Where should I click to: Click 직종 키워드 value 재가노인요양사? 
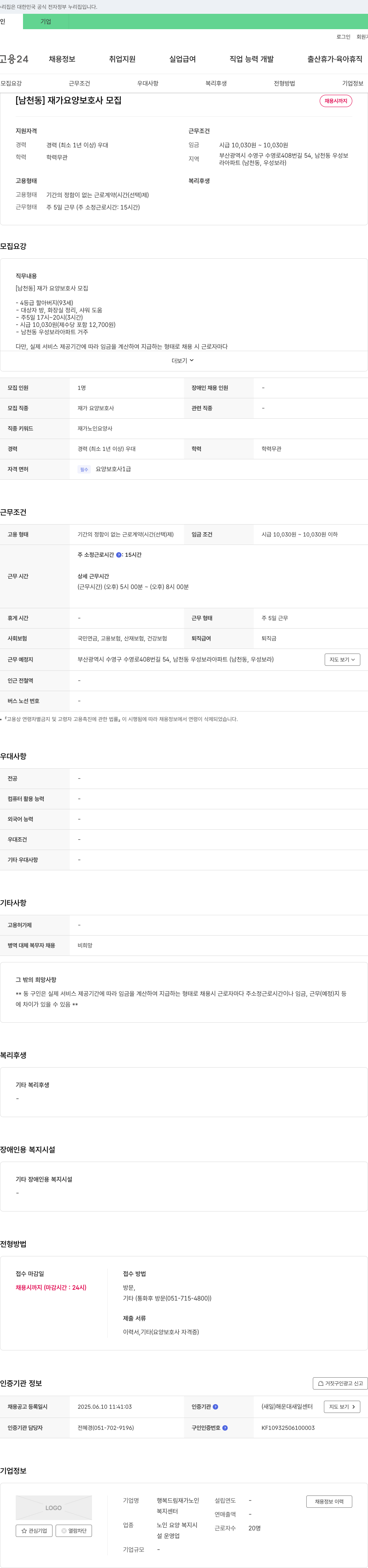point(95,429)
